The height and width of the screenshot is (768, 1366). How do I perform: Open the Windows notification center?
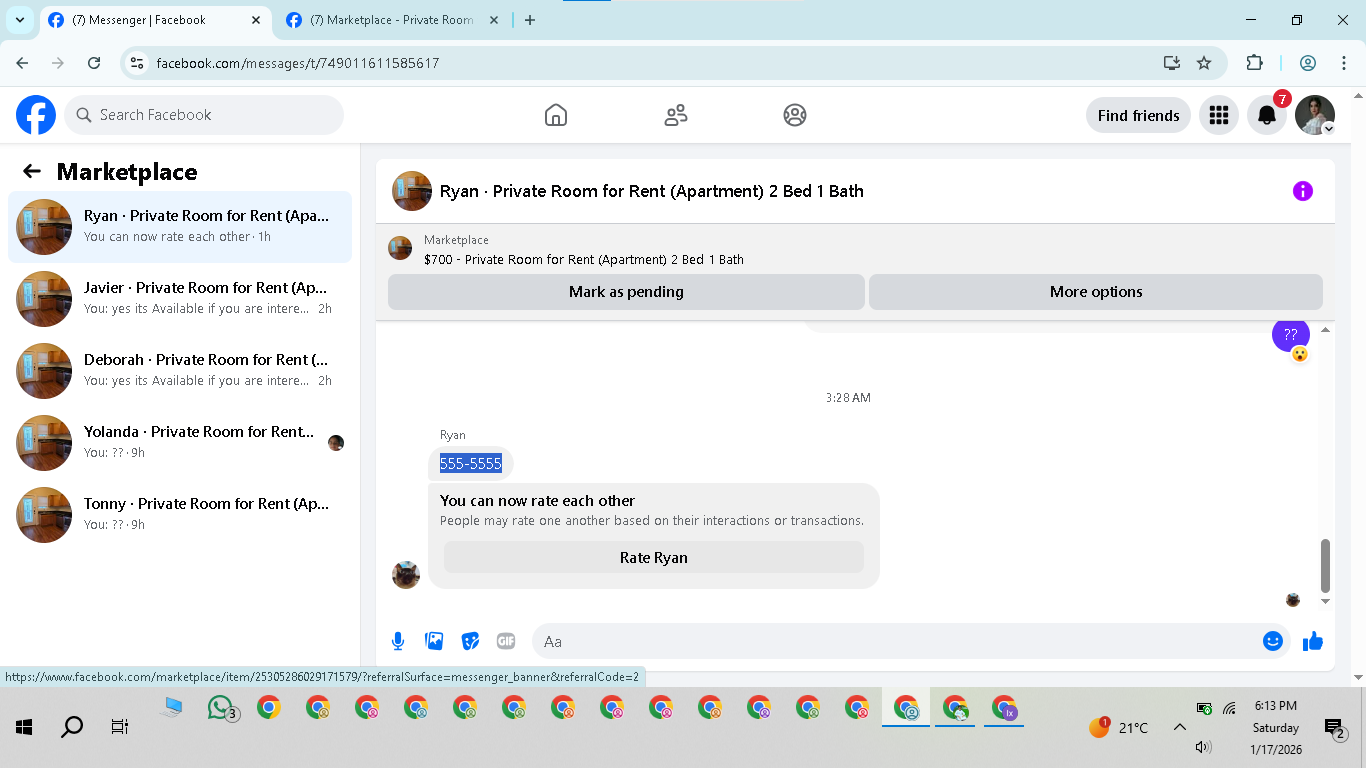(x=1334, y=728)
